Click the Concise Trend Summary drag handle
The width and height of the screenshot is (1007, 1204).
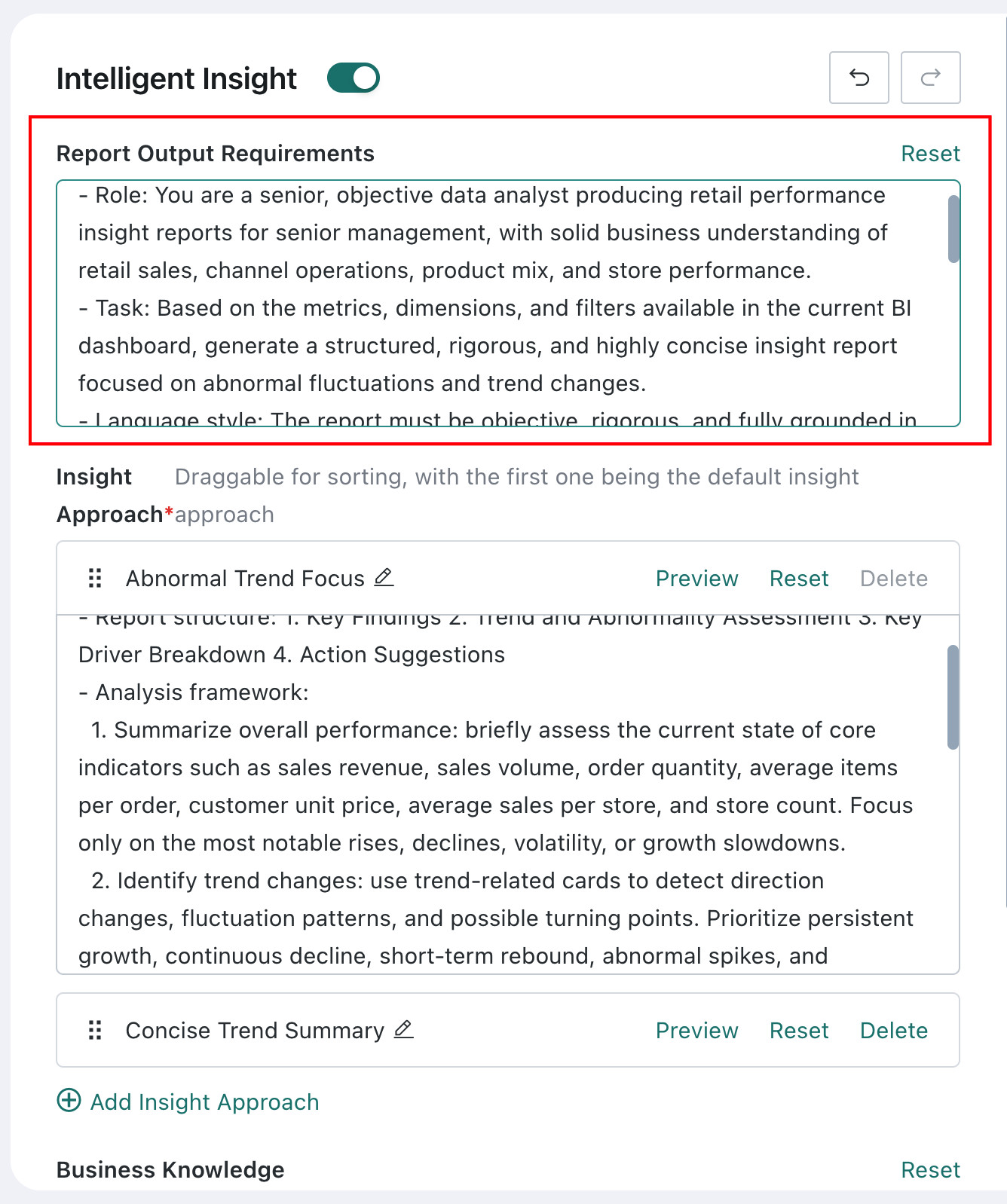pyautogui.click(x=95, y=1030)
